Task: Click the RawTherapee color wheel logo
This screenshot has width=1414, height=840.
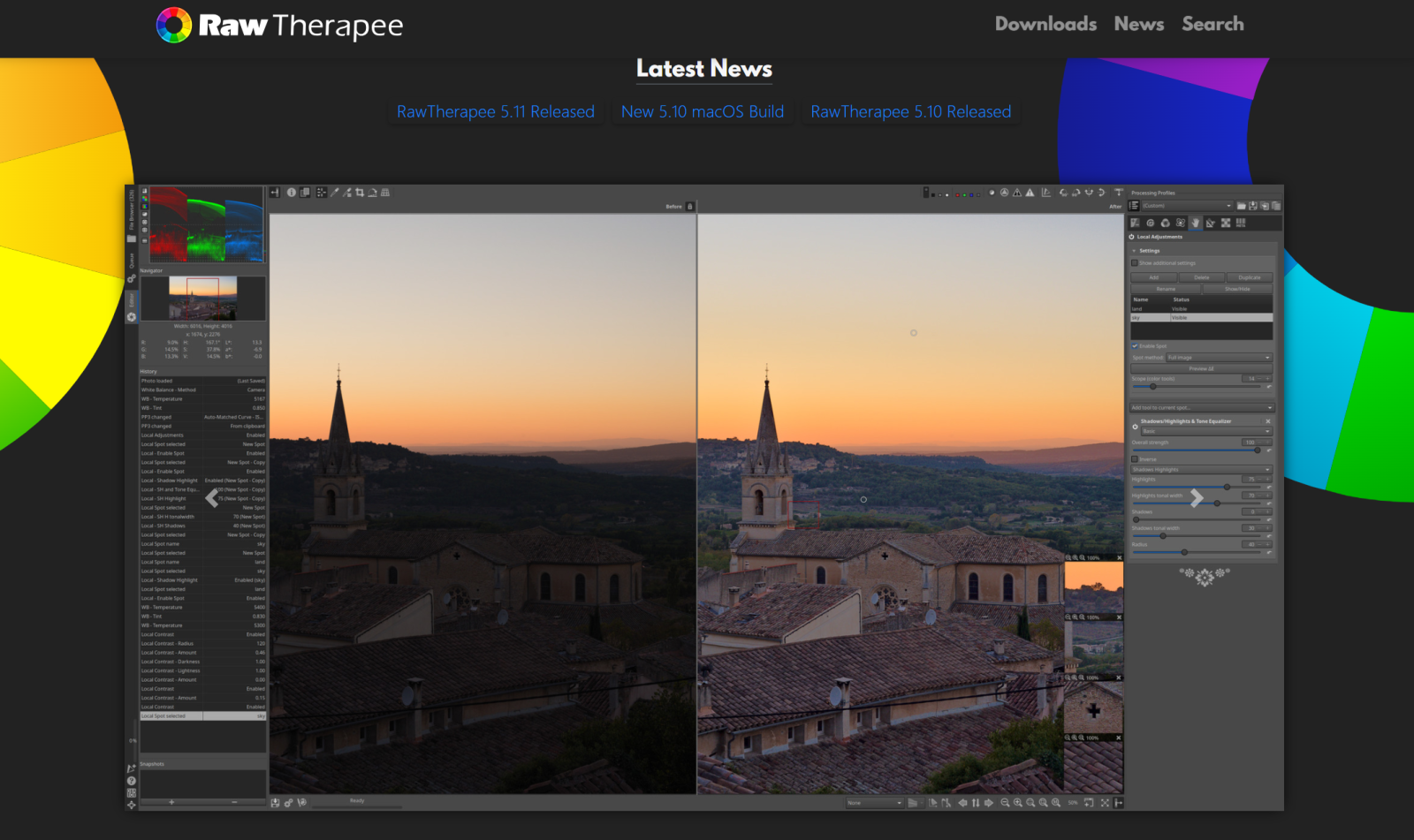Action: [174, 26]
